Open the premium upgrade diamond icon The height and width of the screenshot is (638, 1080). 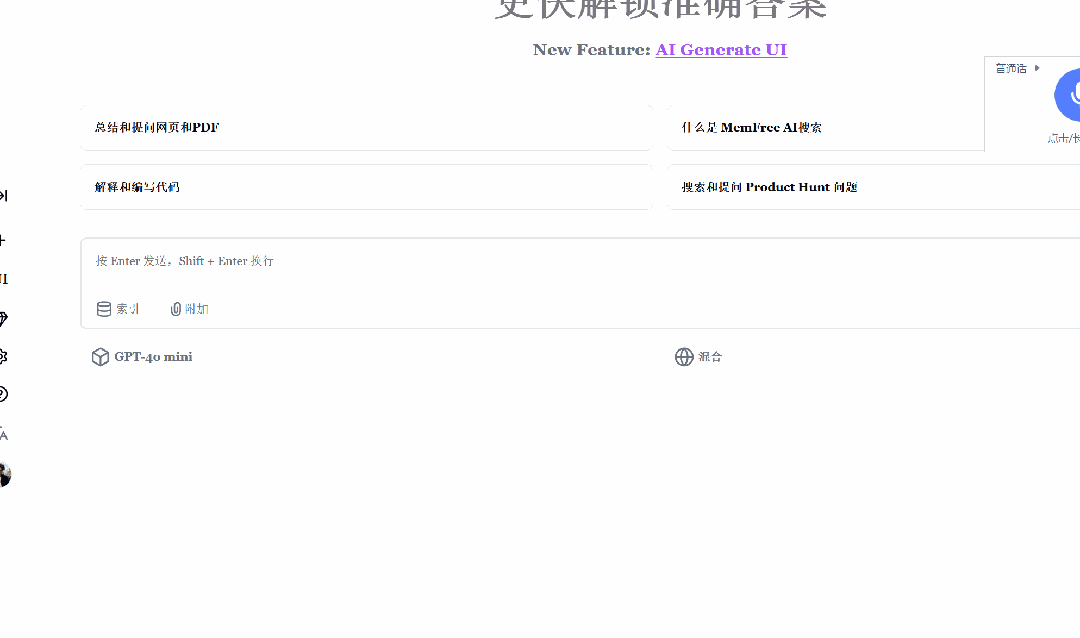(x=4, y=318)
